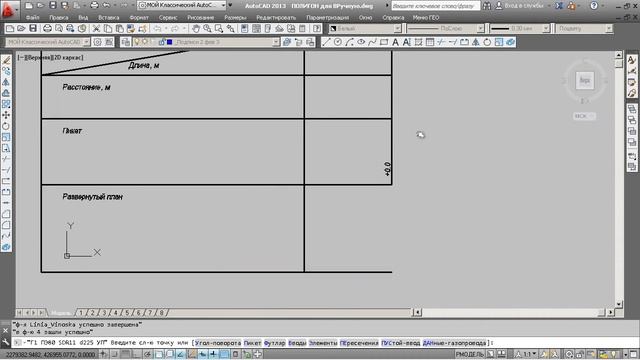Open the Файл menu
Image resolution: width=640 pixels, height=360 pixels.
(32, 18)
